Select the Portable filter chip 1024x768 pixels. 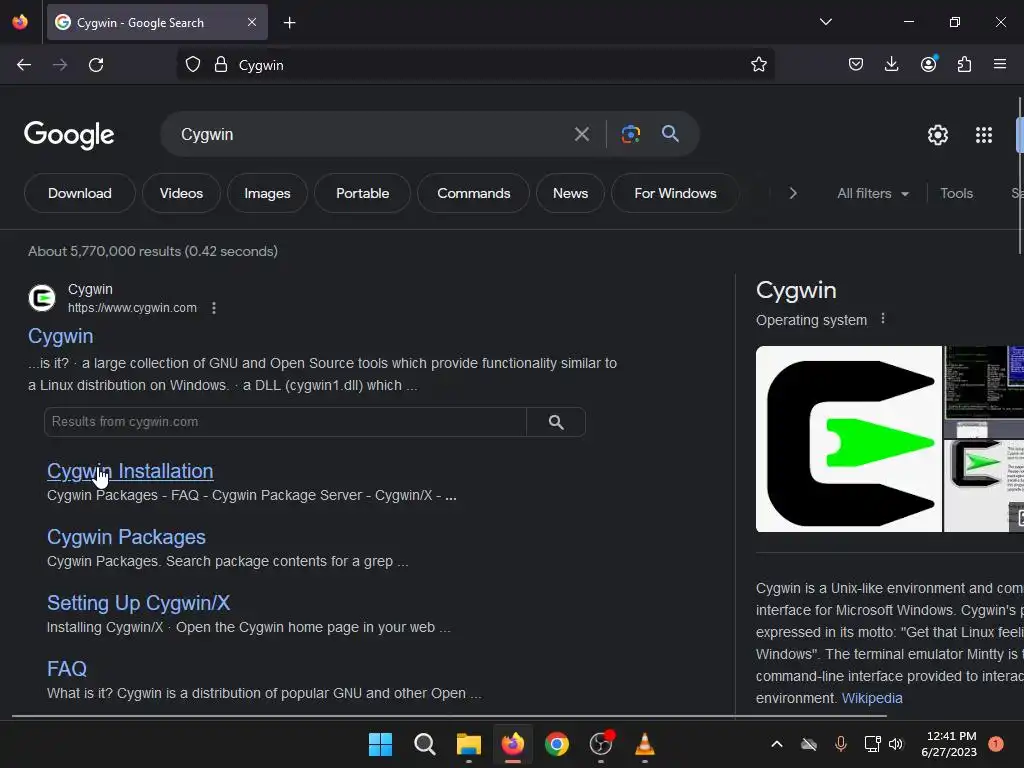362,193
